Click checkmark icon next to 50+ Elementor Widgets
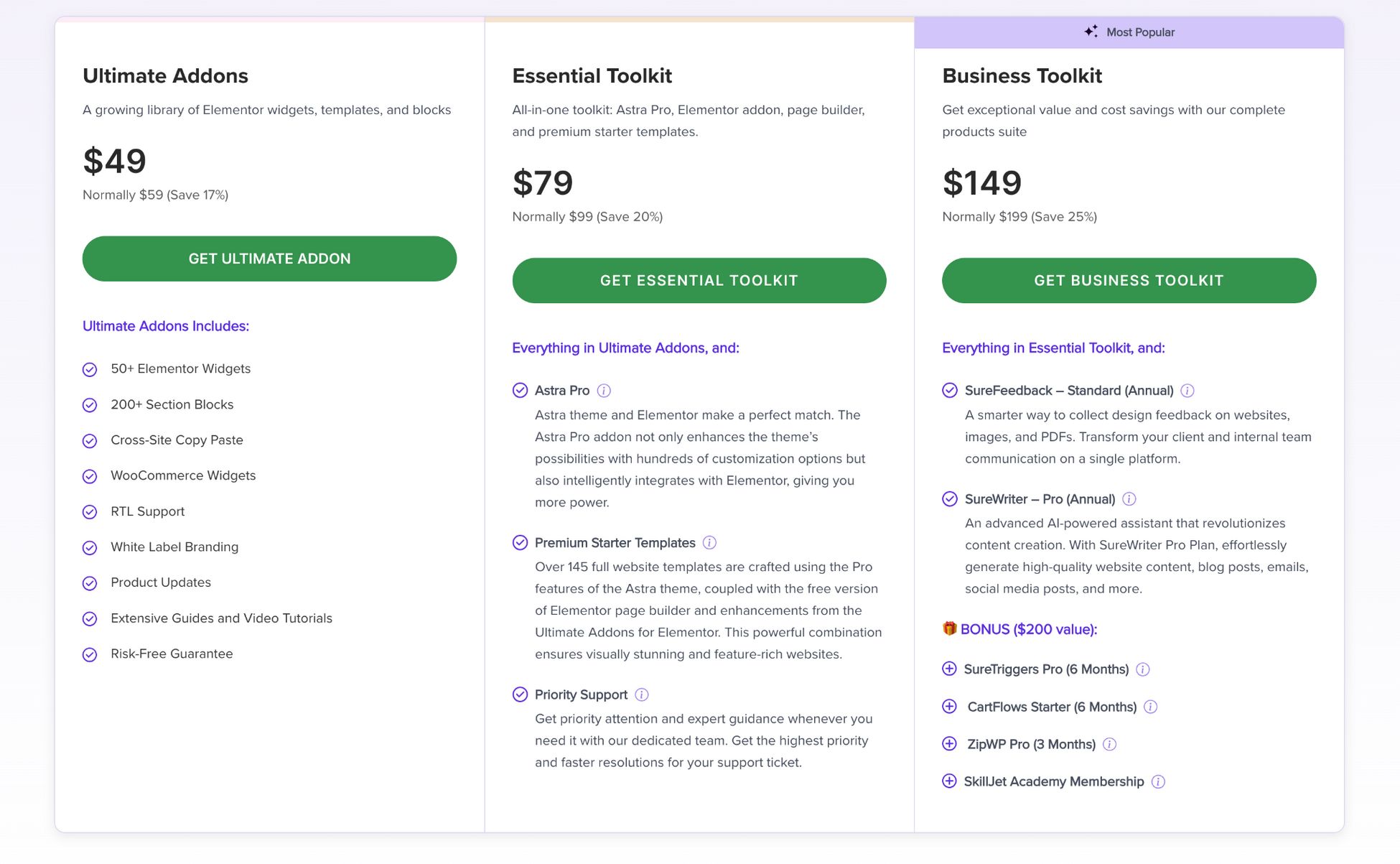Image resolution: width=1400 pixels, height=864 pixels. pyautogui.click(x=90, y=369)
